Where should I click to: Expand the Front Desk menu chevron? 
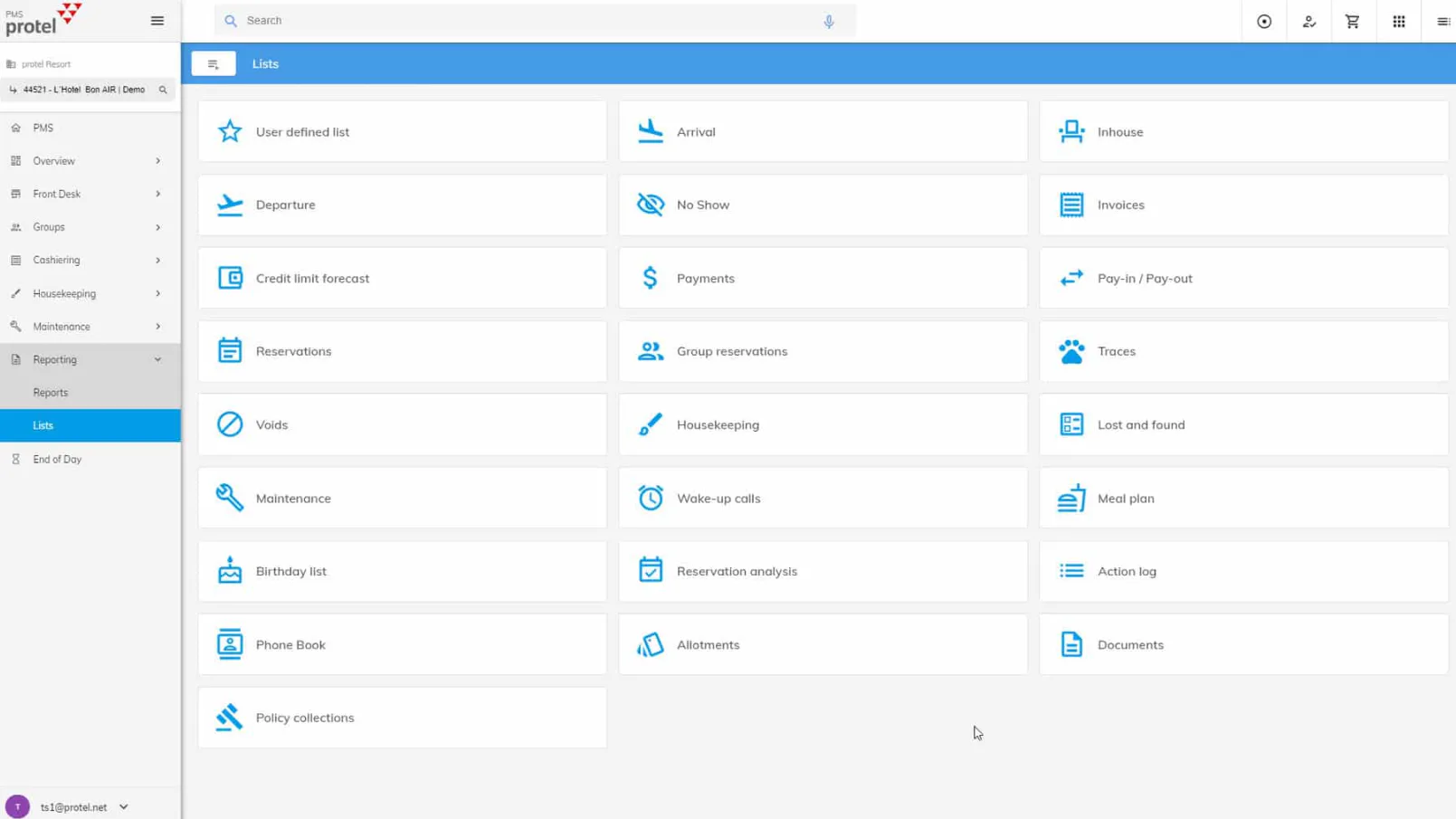158,194
